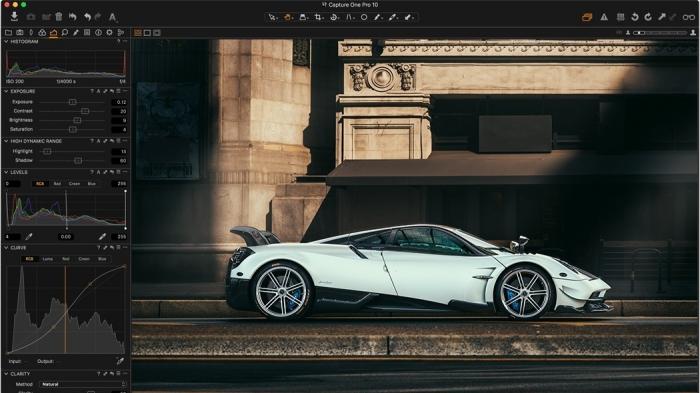Screen dimensions: 700x393
Task: Click the Rotate Left icon in toolbar
Action: coord(634,17)
